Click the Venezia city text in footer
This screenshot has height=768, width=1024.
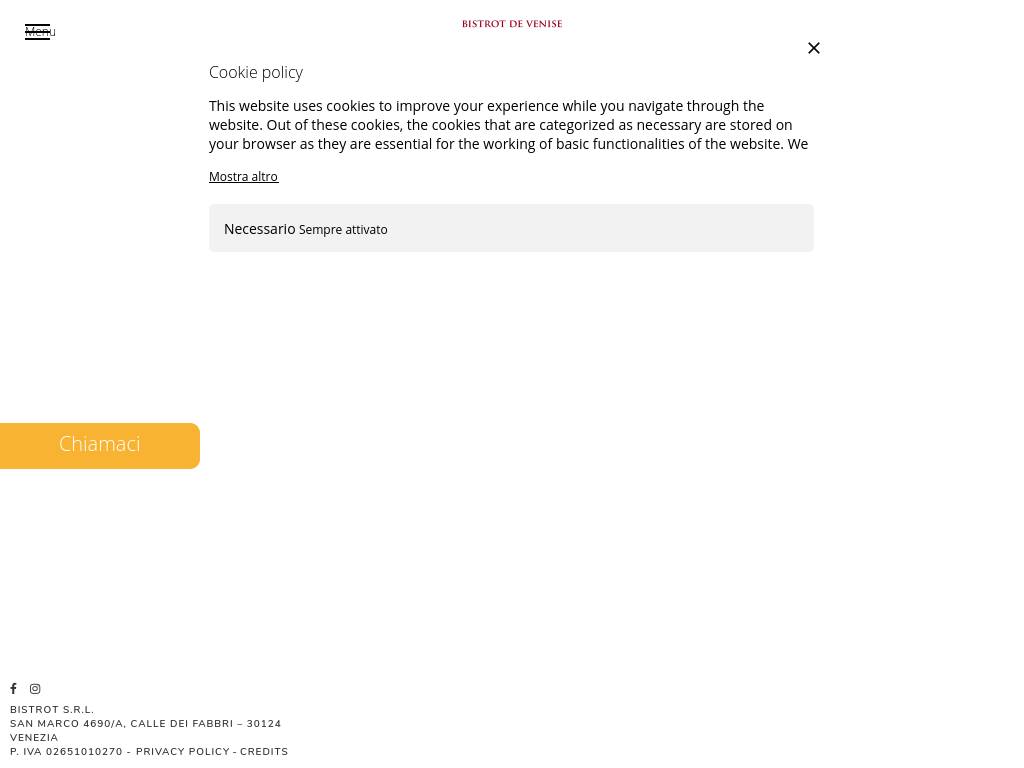[34, 738]
